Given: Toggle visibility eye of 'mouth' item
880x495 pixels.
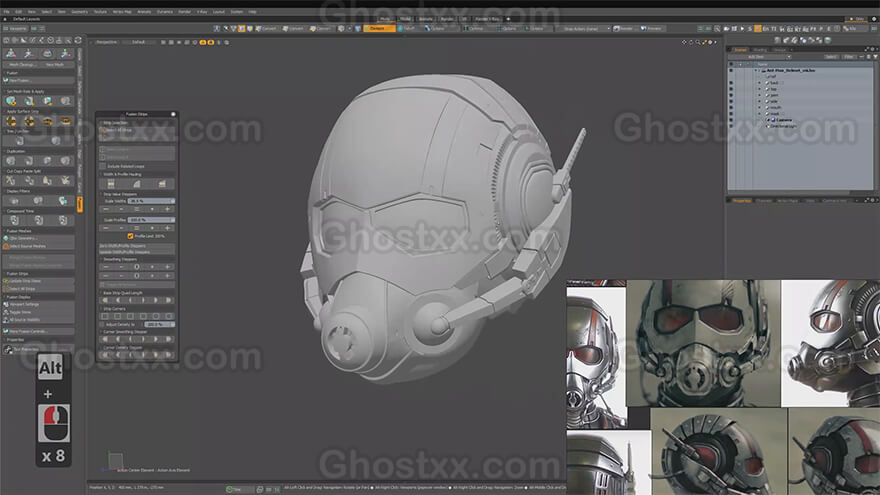Looking at the screenshot, I should 731,107.
